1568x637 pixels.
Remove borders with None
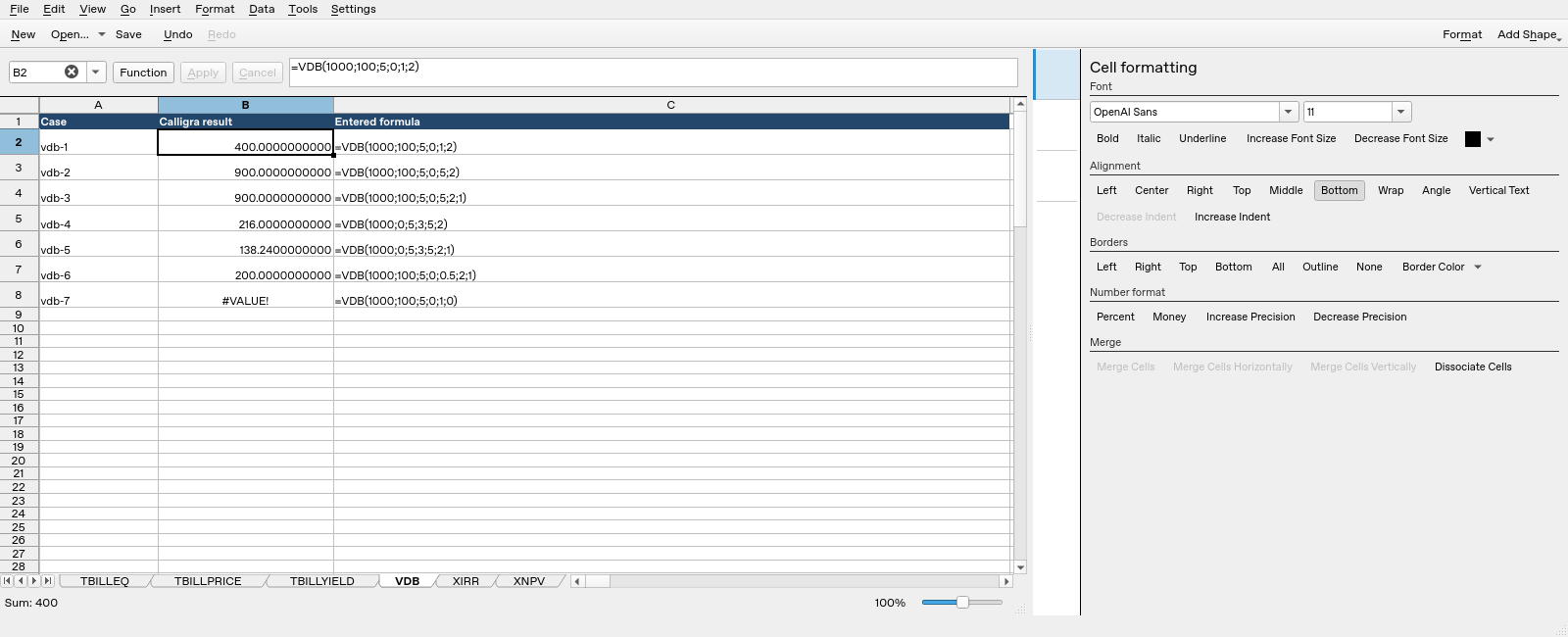1369,267
